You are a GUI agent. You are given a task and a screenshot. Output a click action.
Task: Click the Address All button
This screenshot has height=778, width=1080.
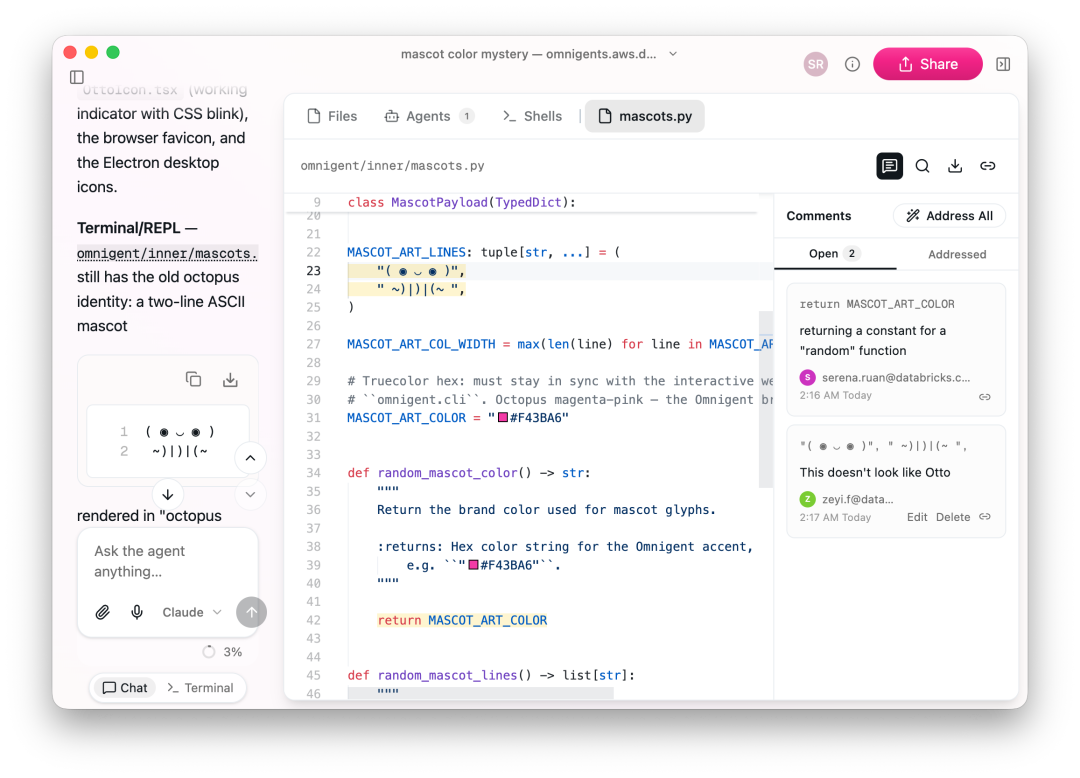pos(949,215)
